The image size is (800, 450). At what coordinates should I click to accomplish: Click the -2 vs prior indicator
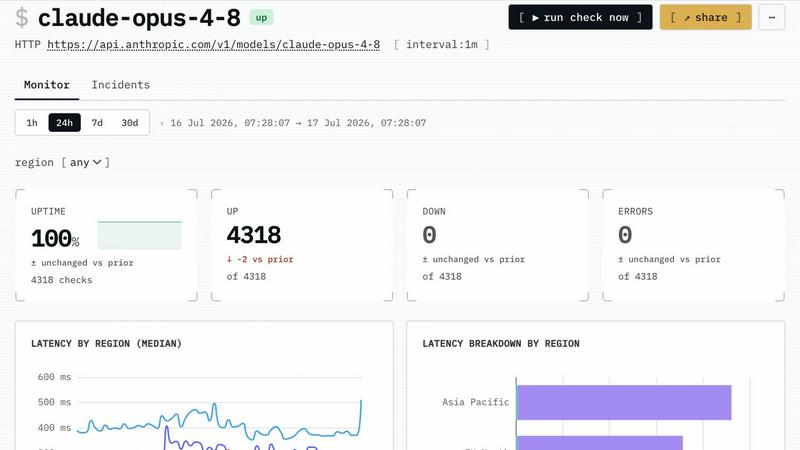tap(260, 259)
